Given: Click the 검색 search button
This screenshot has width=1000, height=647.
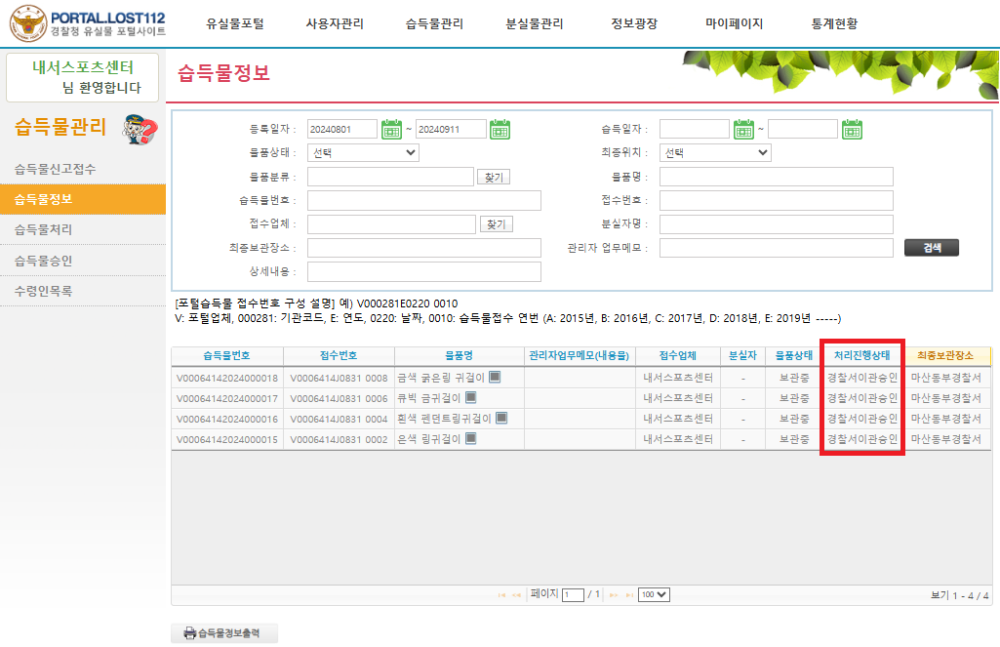Looking at the screenshot, I should (931, 248).
